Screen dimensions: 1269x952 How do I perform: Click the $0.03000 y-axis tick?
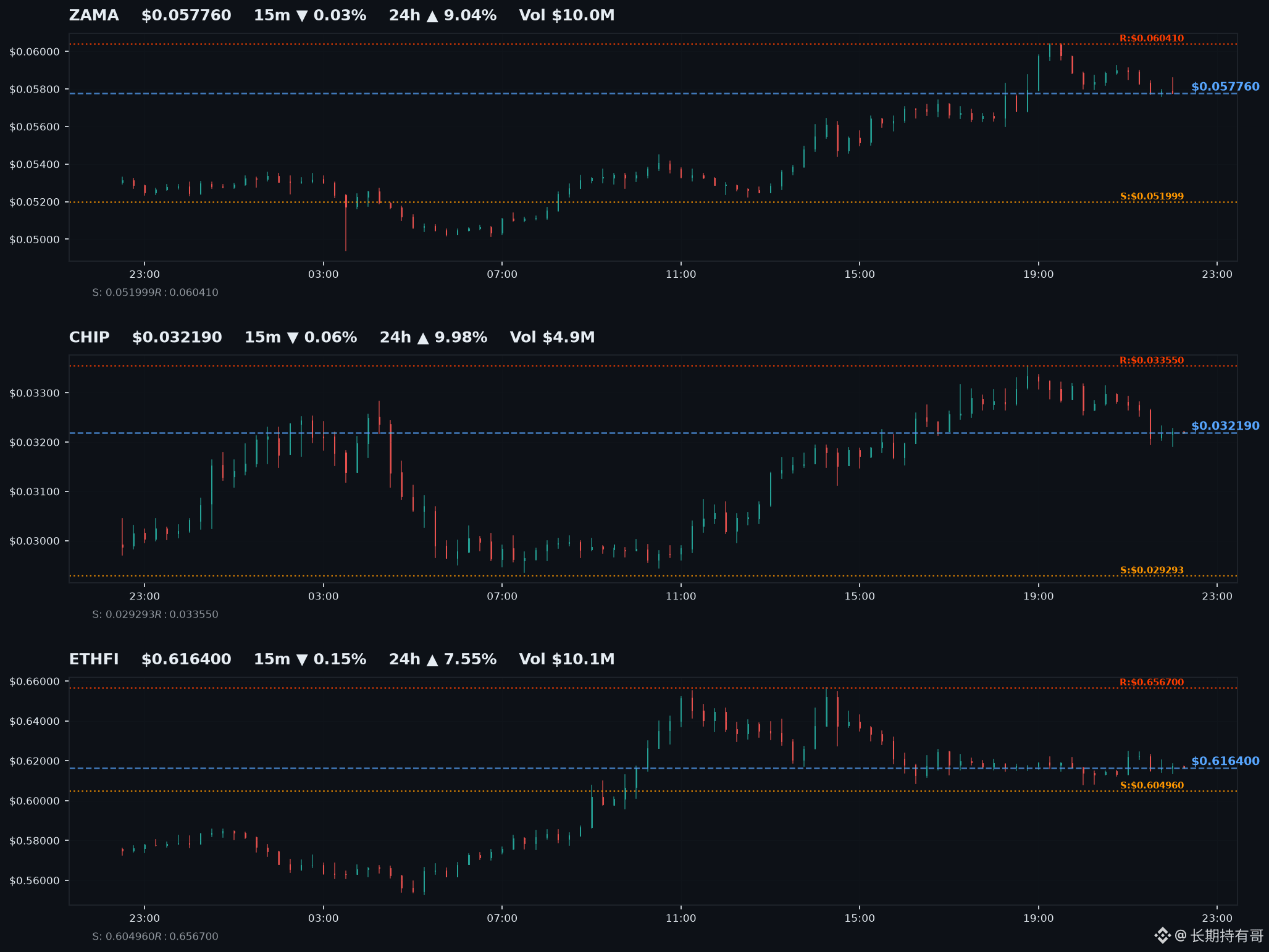click(35, 541)
